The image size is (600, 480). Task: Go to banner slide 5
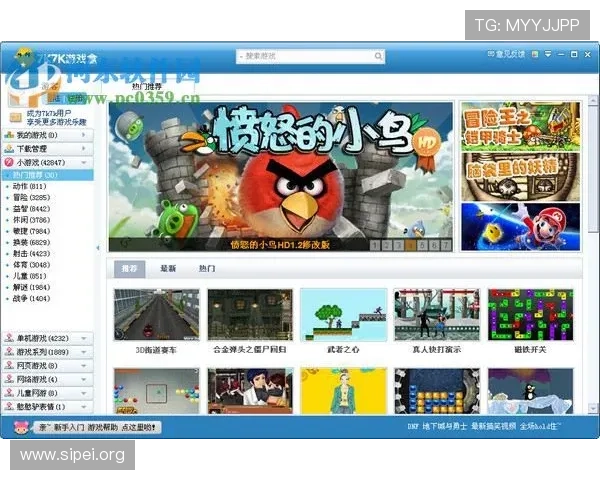point(422,245)
